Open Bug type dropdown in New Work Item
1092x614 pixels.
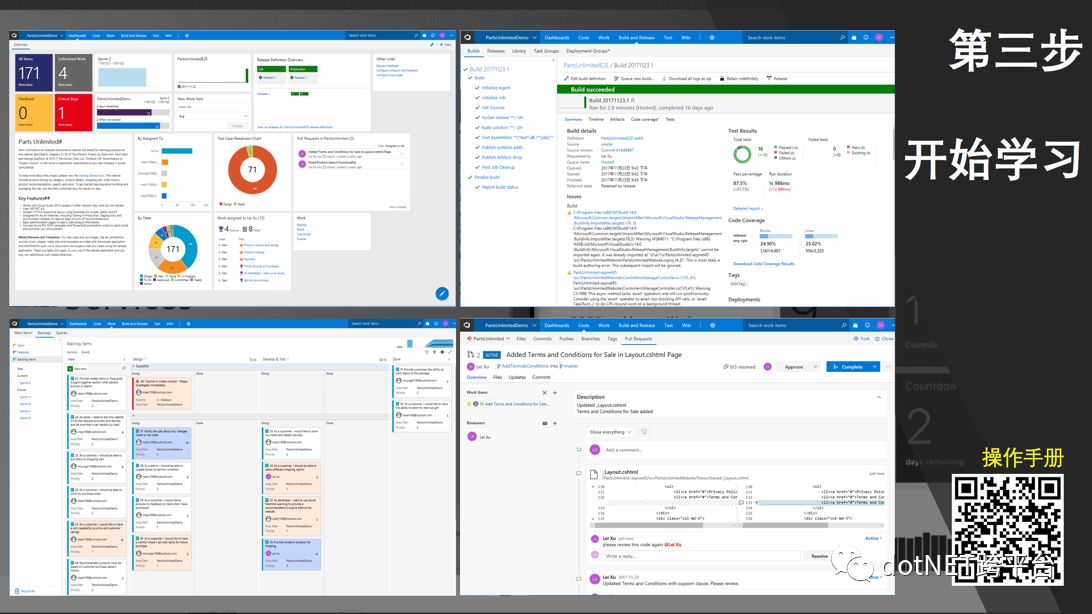pyautogui.click(x=212, y=116)
